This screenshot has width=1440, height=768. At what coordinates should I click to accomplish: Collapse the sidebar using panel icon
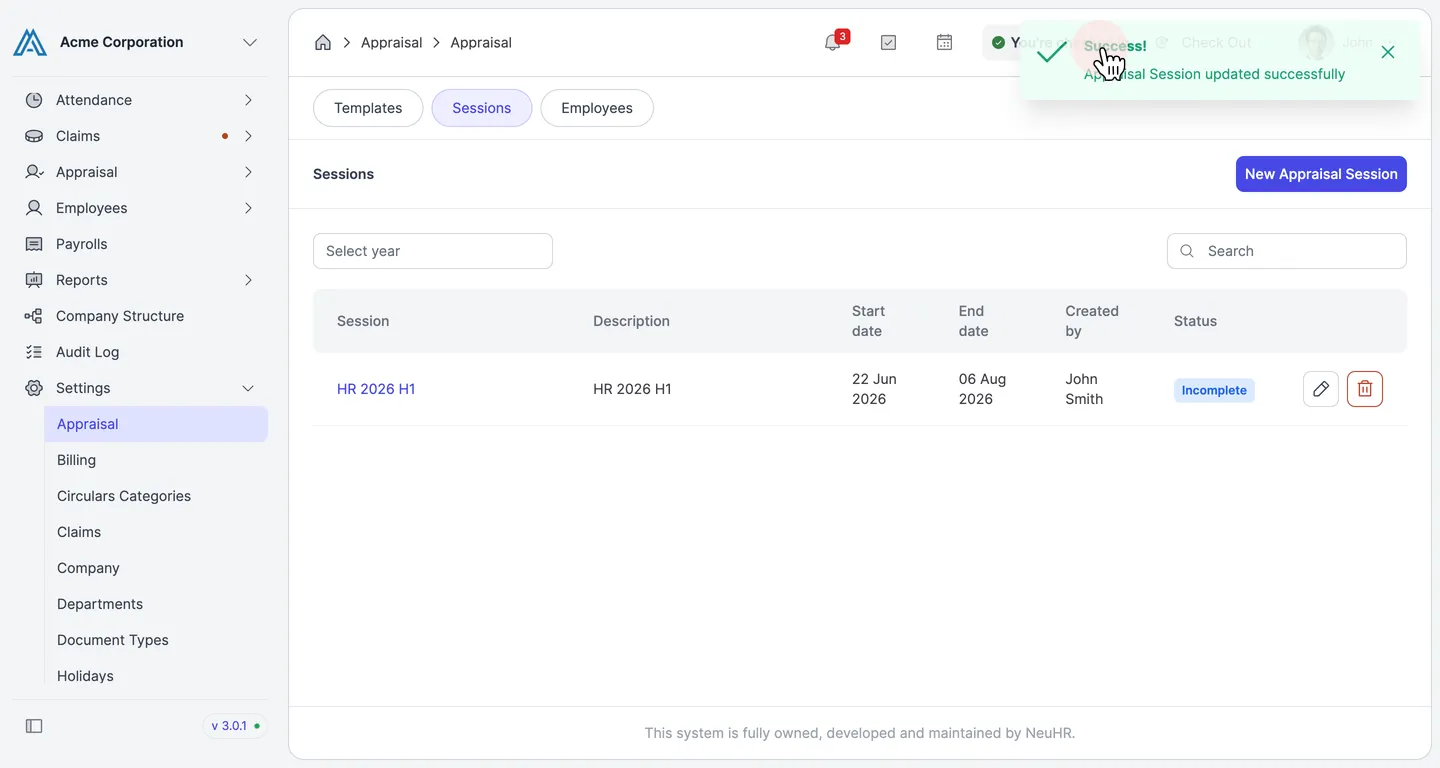[34, 726]
